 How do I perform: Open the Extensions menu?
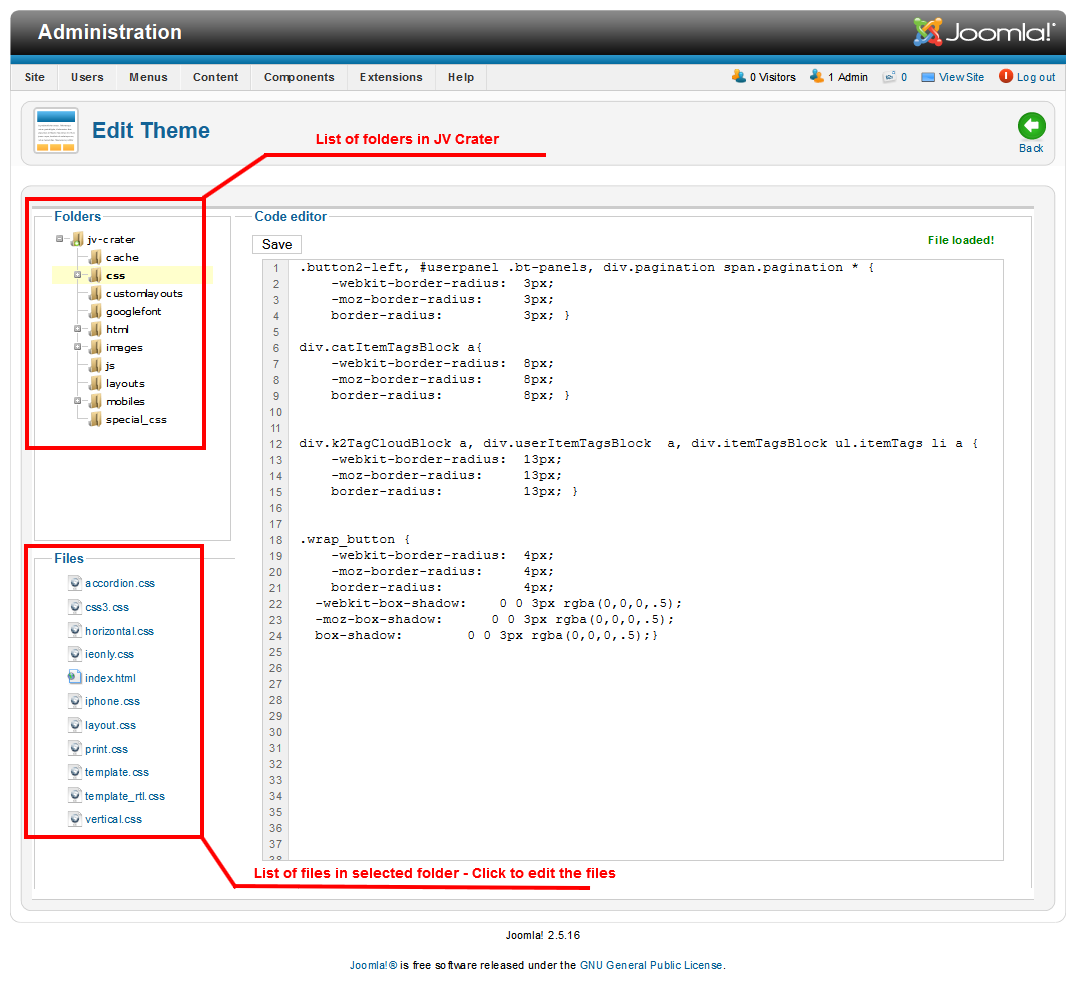point(391,77)
